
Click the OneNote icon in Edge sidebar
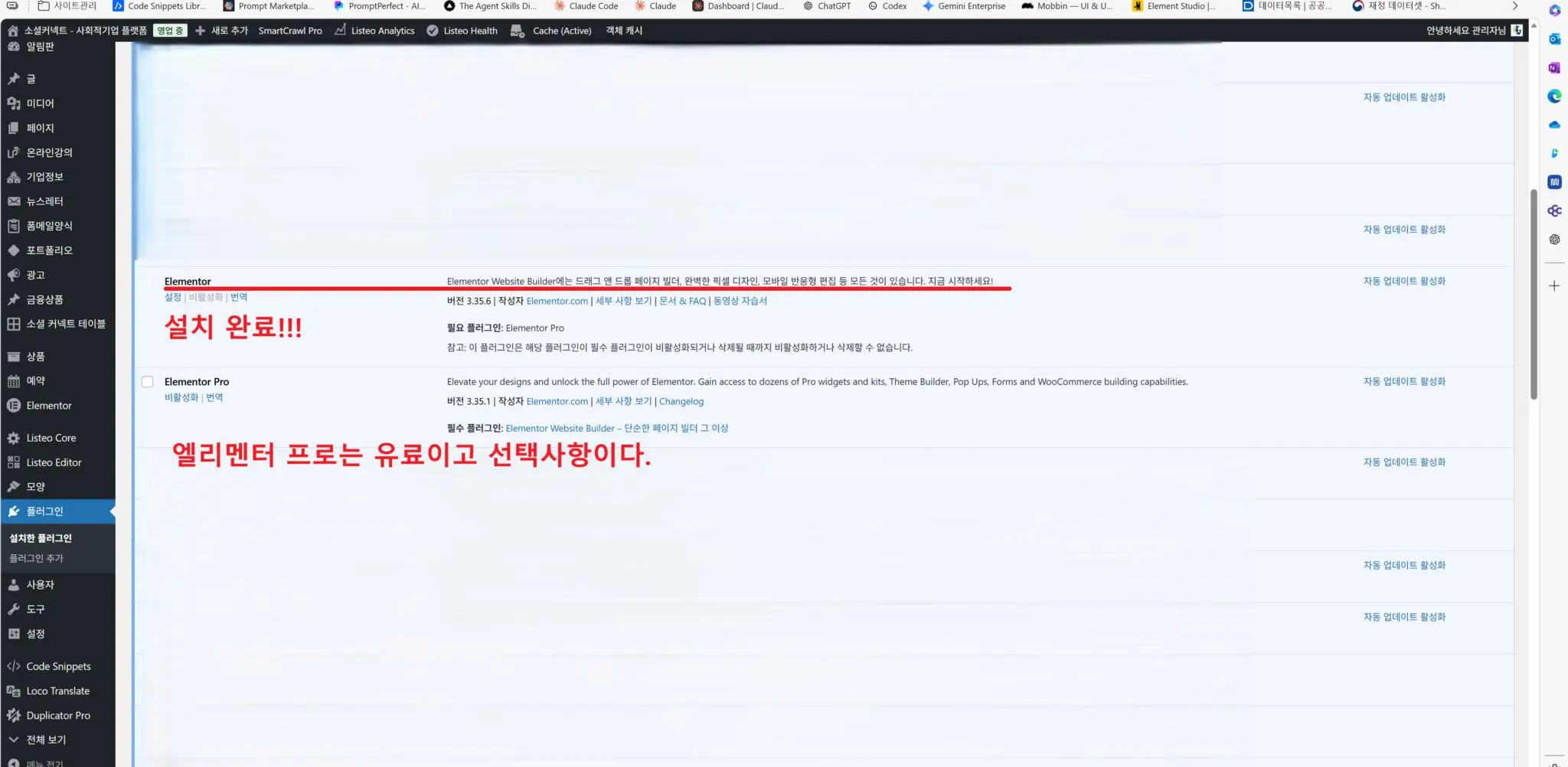(1554, 67)
